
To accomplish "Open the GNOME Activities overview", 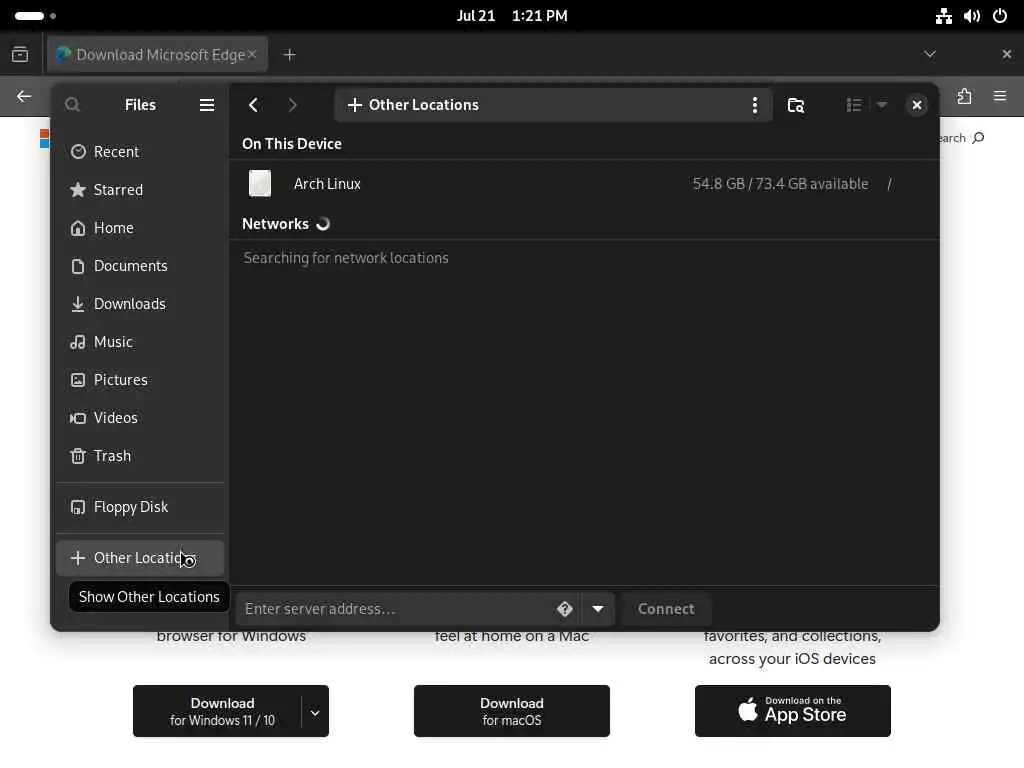I will point(35,16).
